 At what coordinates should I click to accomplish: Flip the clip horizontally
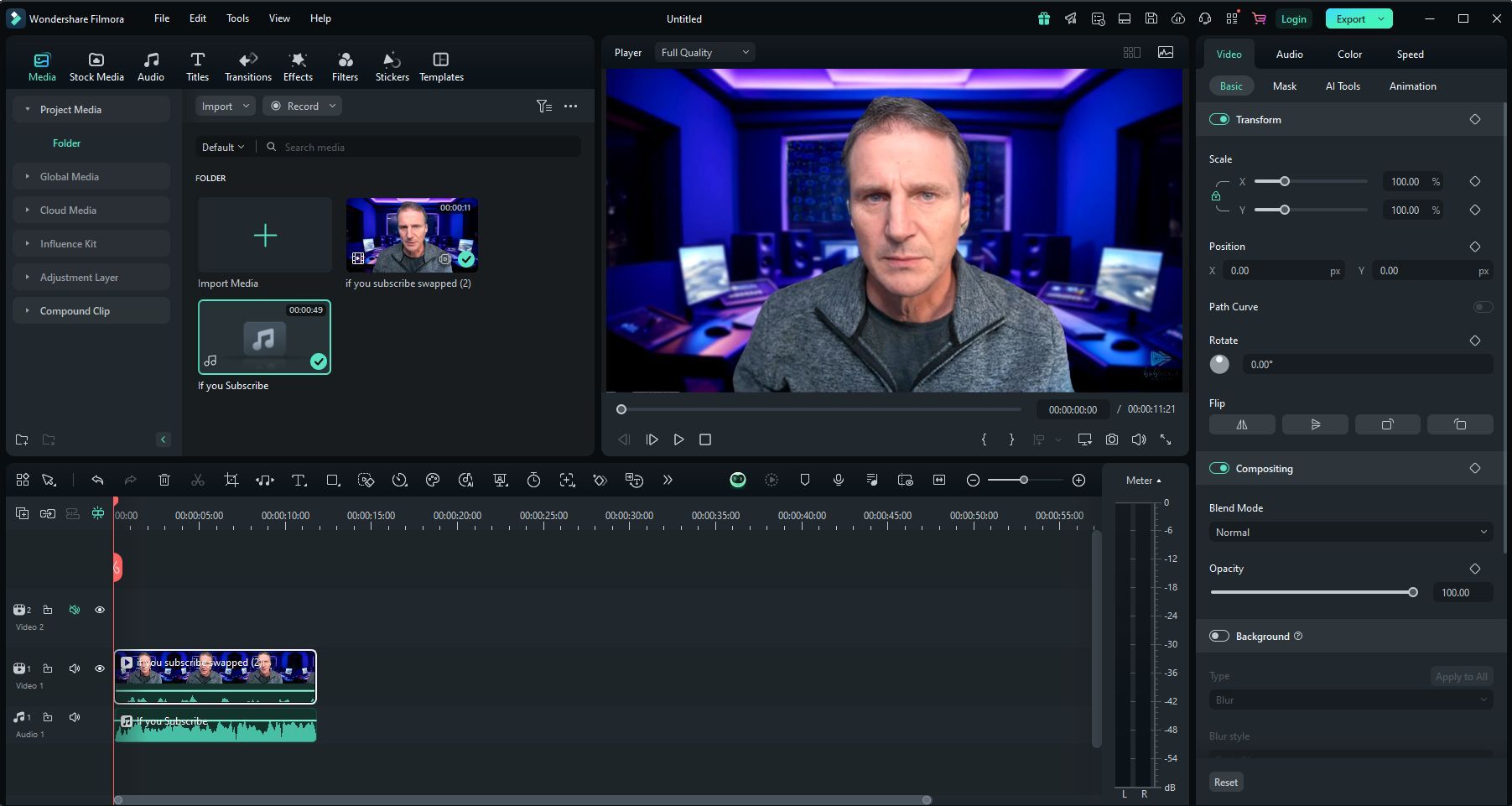(1242, 424)
